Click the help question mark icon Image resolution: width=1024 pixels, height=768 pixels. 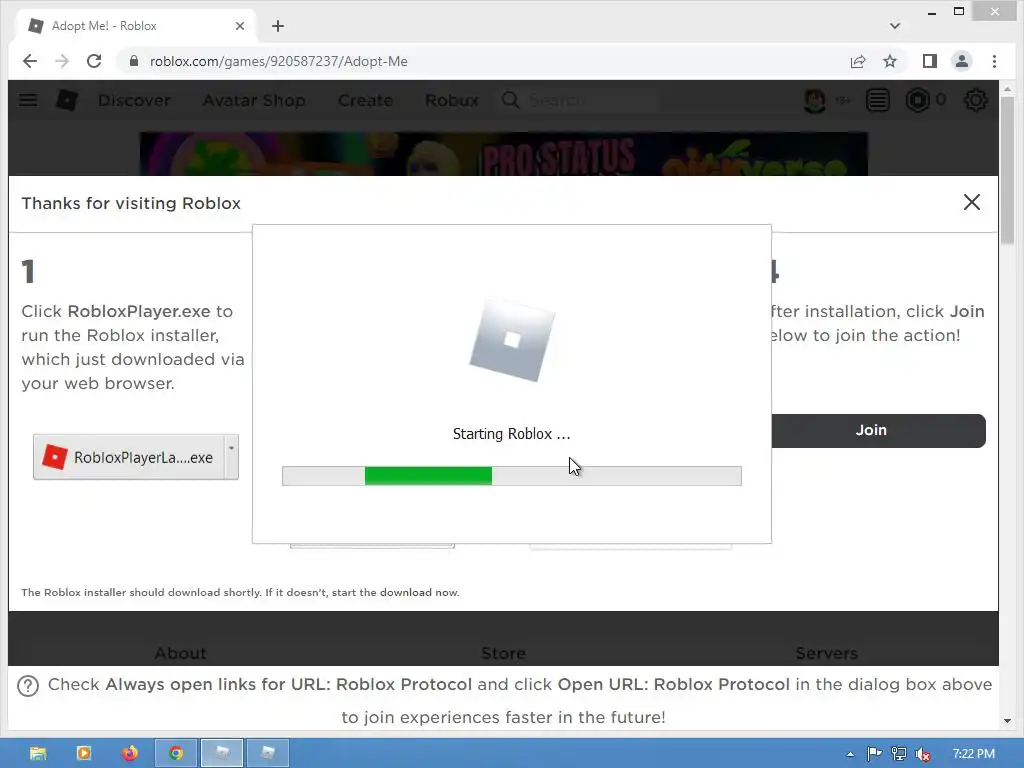pos(27,686)
